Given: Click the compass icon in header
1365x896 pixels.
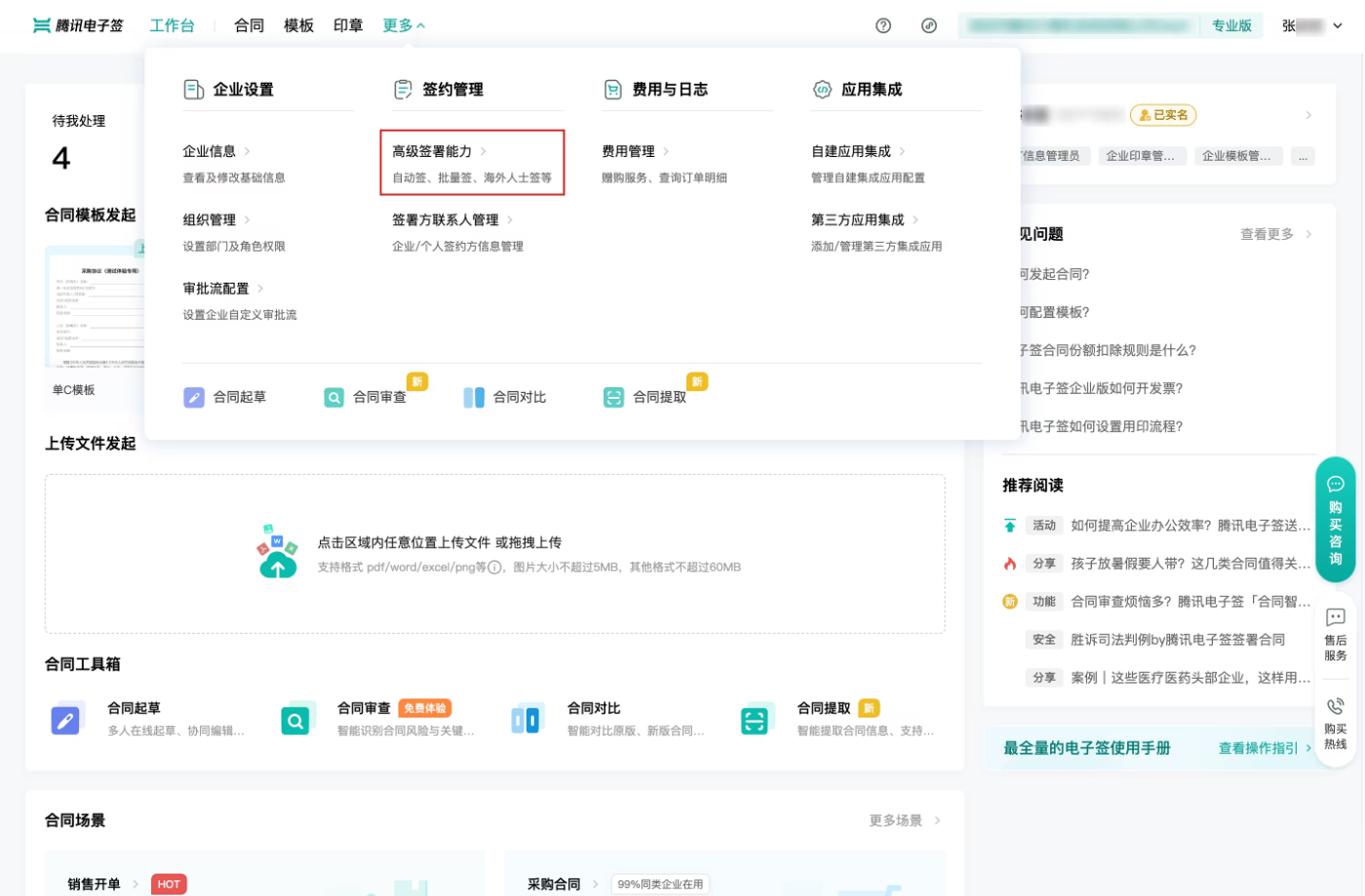Looking at the screenshot, I should point(929,26).
